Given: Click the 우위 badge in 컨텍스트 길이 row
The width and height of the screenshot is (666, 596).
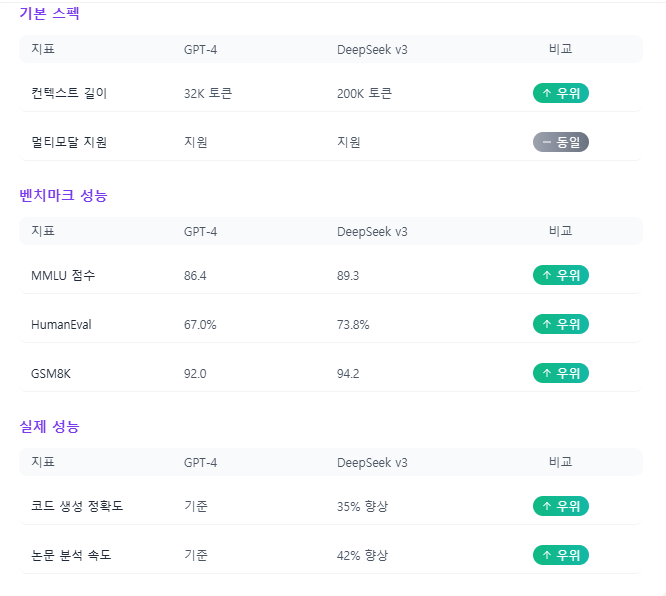Looking at the screenshot, I should (x=561, y=93).
